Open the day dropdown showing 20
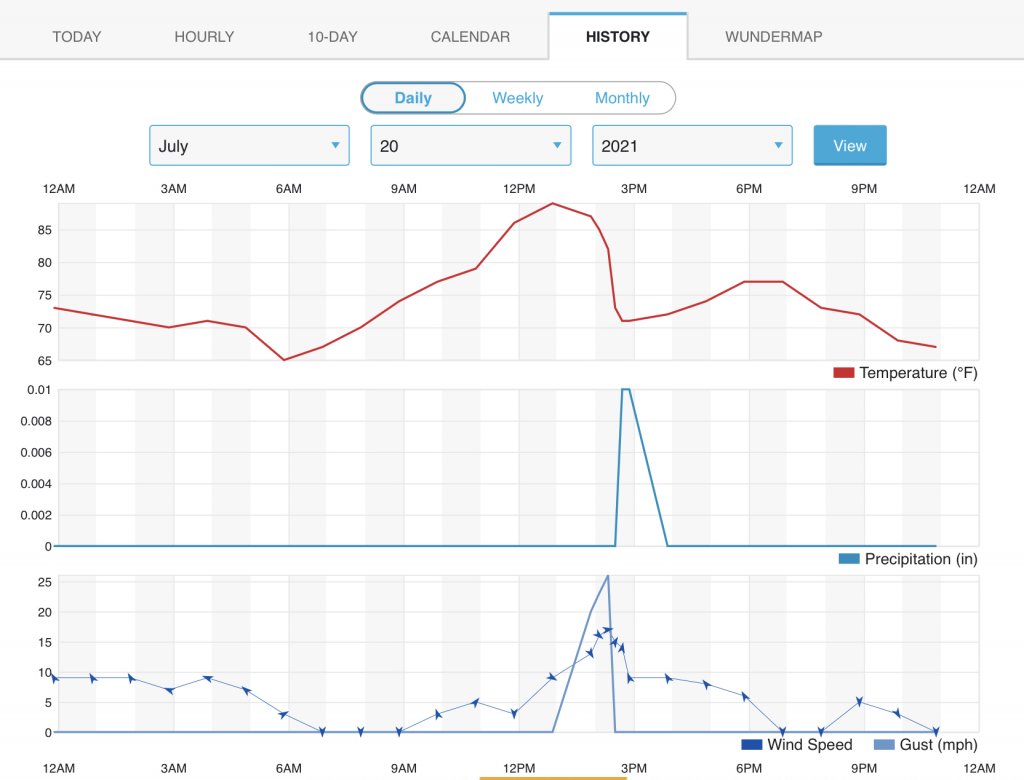Screen dimensions: 1024x780 pyautogui.click(x=471, y=146)
